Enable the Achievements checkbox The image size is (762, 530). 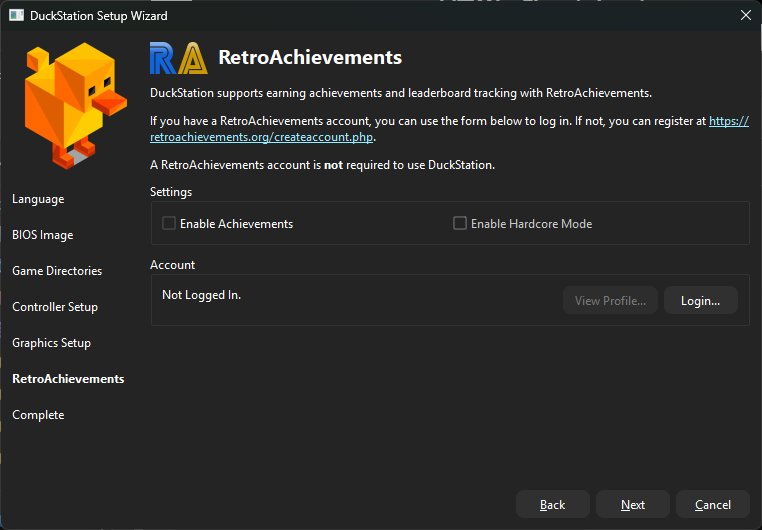(169, 224)
